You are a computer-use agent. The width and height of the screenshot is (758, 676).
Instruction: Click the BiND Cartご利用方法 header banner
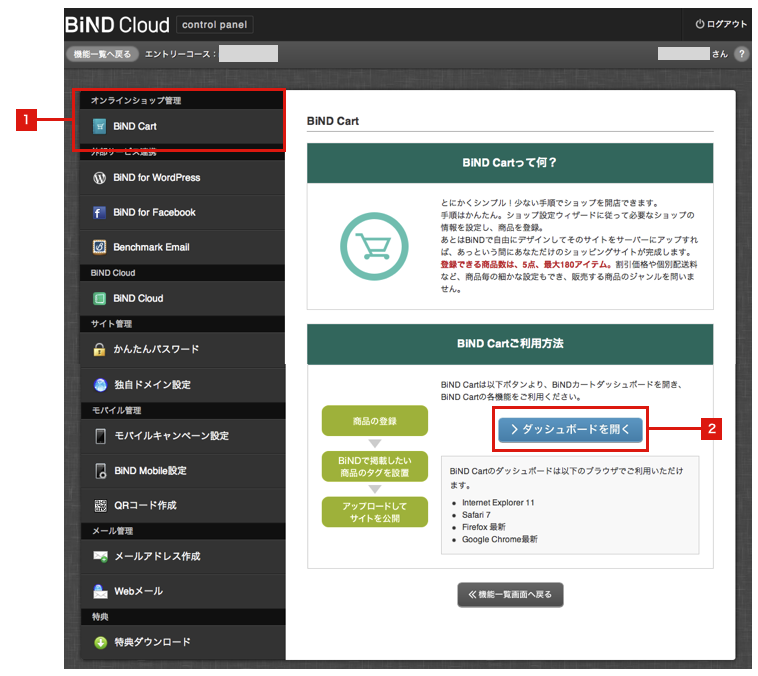[510, 344]
